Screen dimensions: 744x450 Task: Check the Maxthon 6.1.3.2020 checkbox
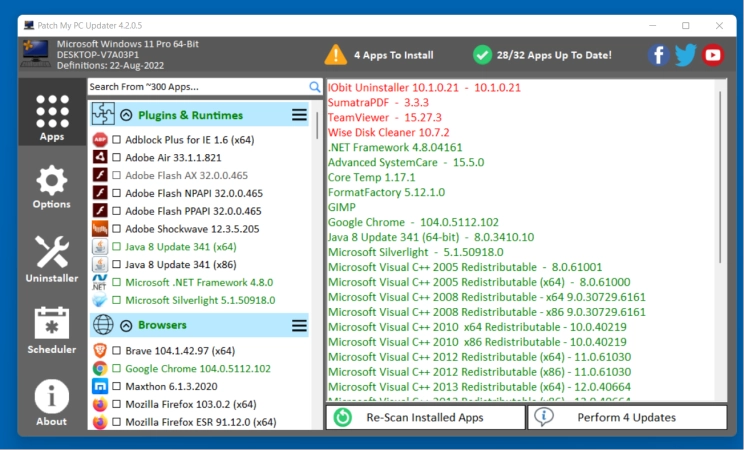[116, 386]
